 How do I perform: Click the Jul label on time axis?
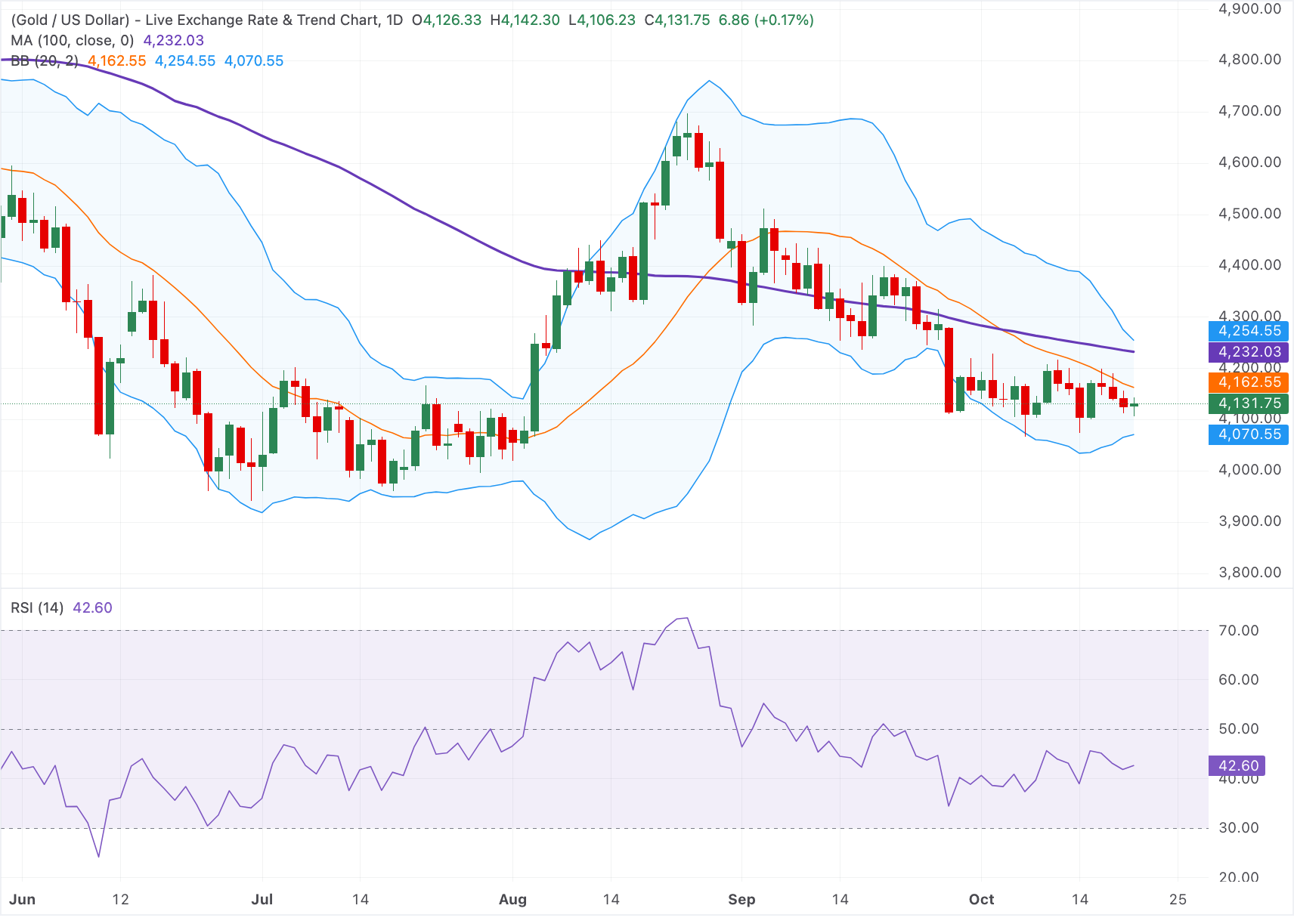(262, 899)
